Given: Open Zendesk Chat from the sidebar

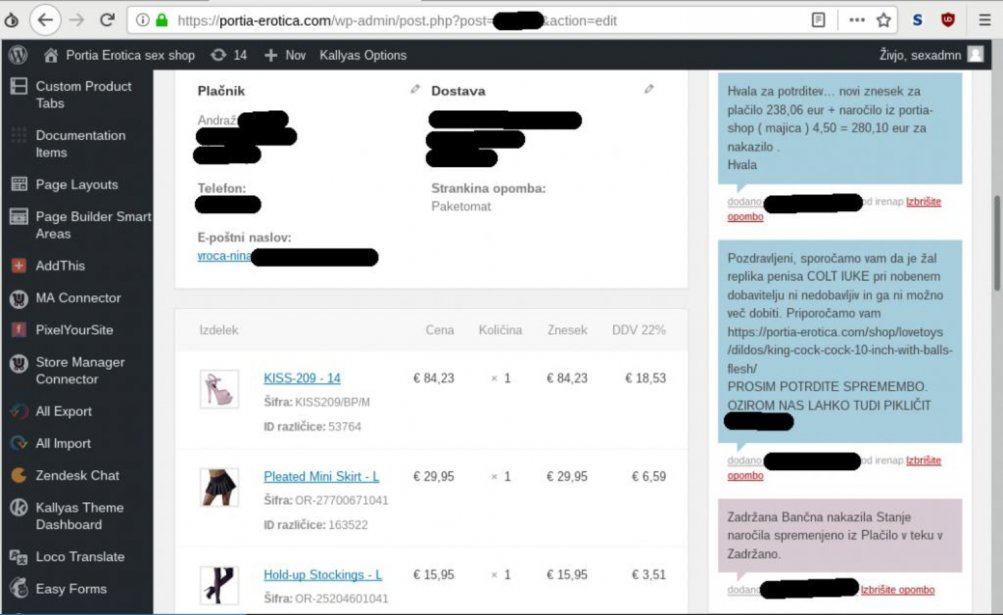Looking at the screenshot, I should (x=77, y=475).
